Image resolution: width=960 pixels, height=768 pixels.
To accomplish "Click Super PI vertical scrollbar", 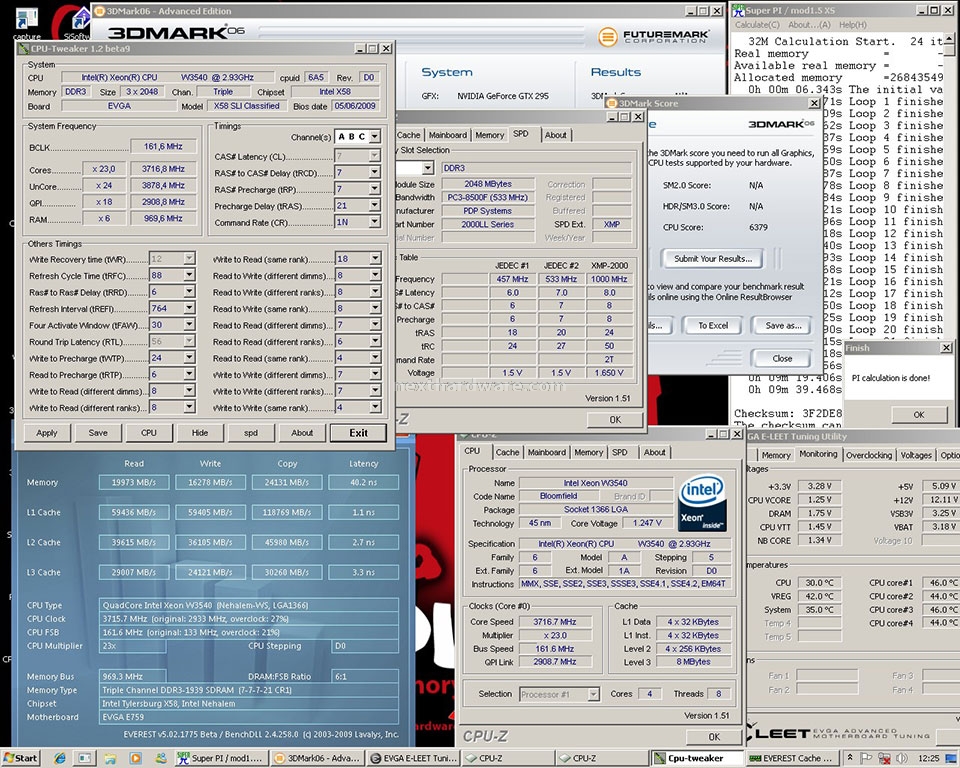I will (949, 184).
